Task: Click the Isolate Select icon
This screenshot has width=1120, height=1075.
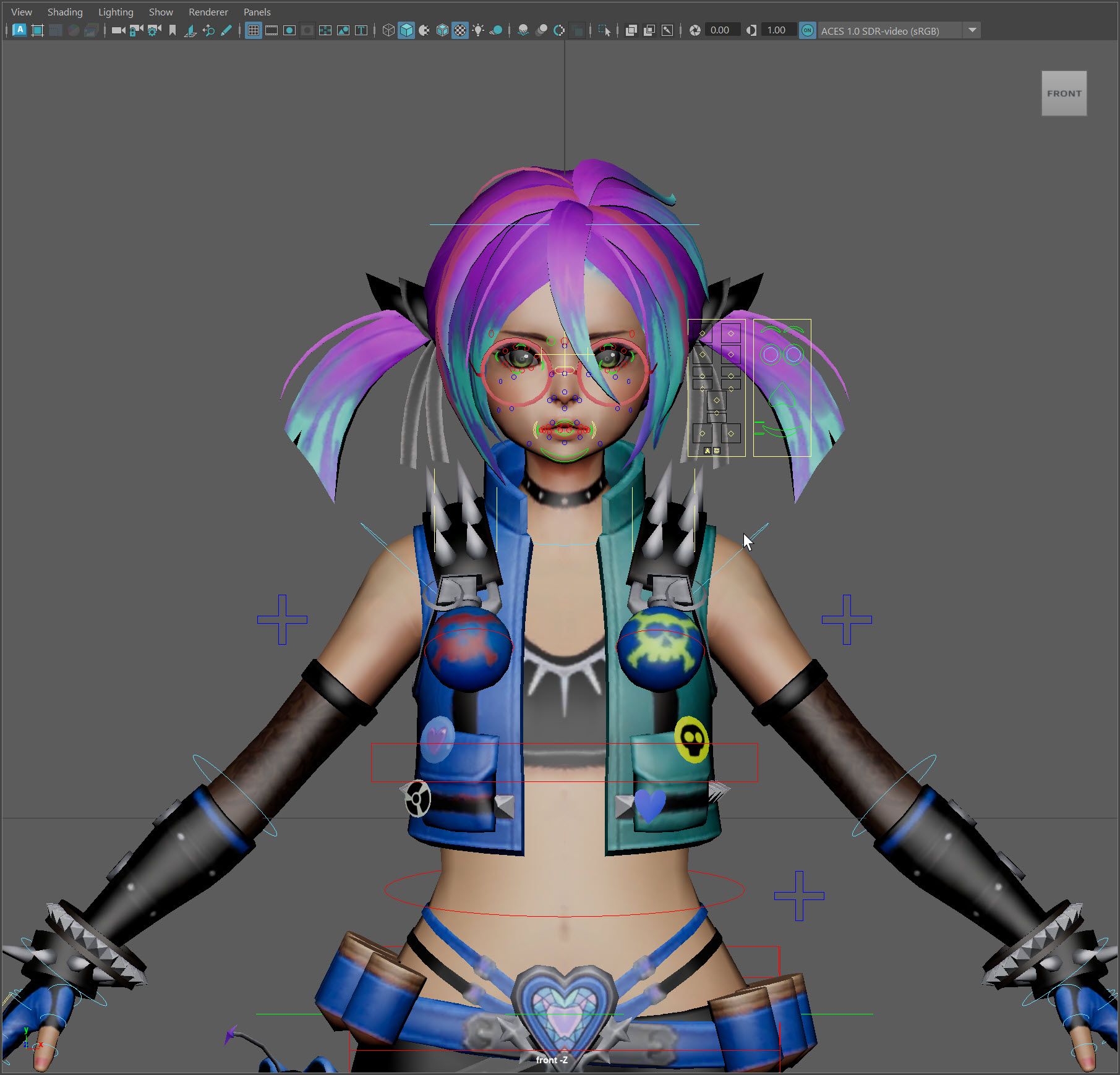Action: click(604, 30)
